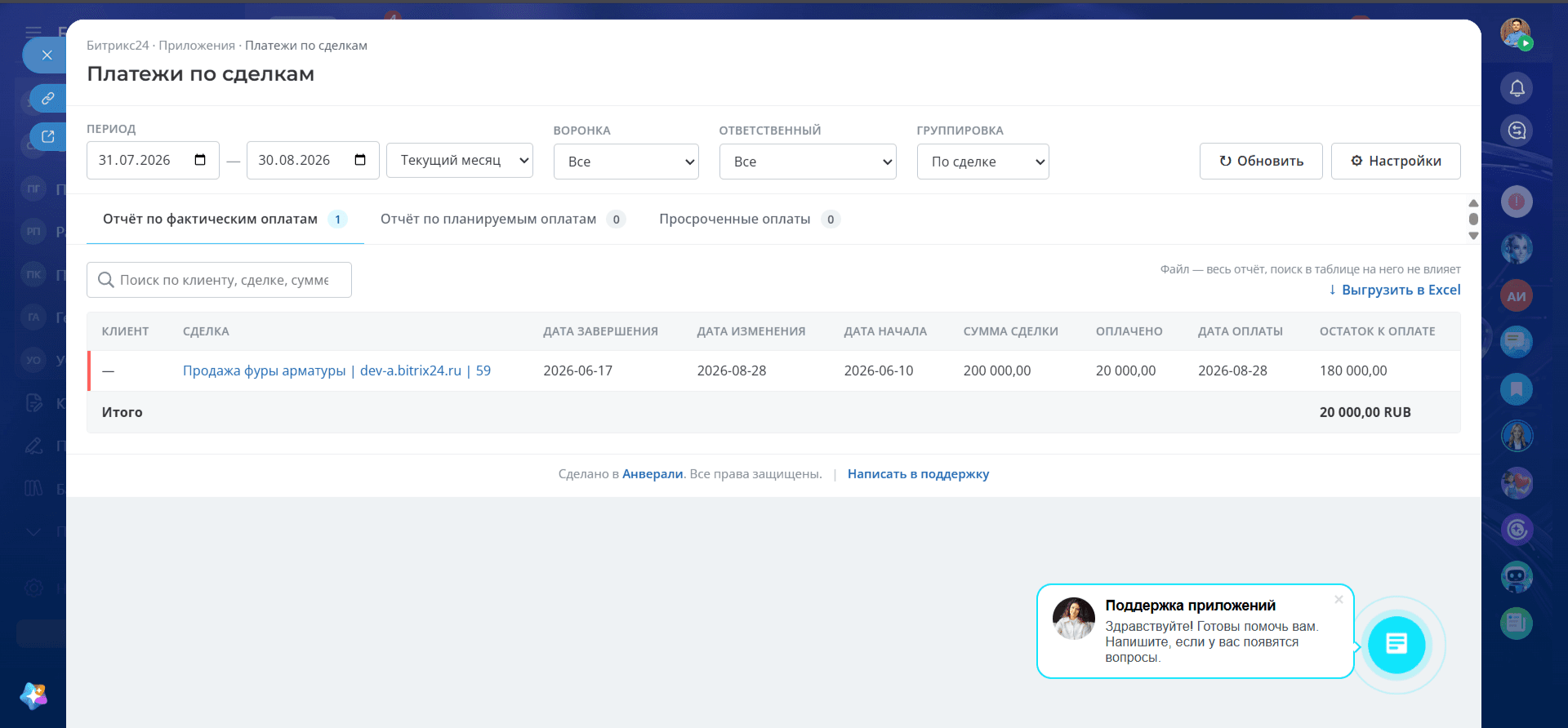Click Выгрузить в Excel link

pyautogui.click(x=1394, y=290)
